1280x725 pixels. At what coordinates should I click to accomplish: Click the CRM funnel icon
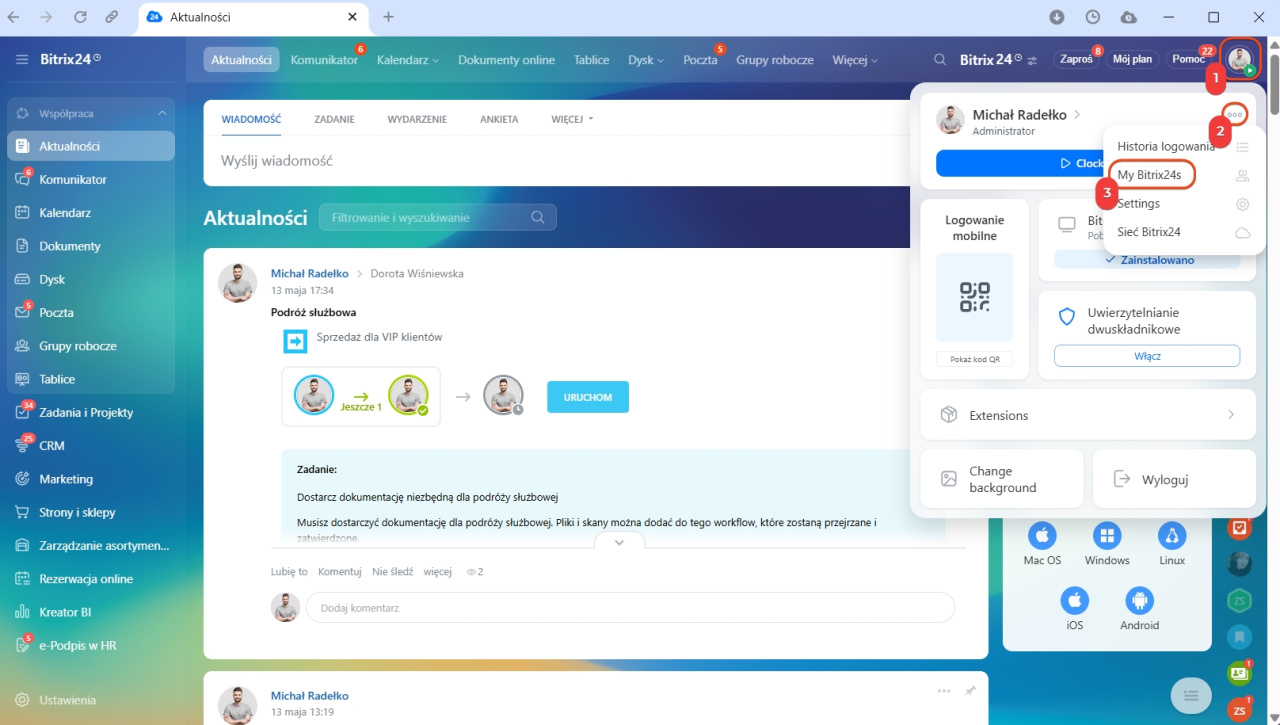coord(22,446)
